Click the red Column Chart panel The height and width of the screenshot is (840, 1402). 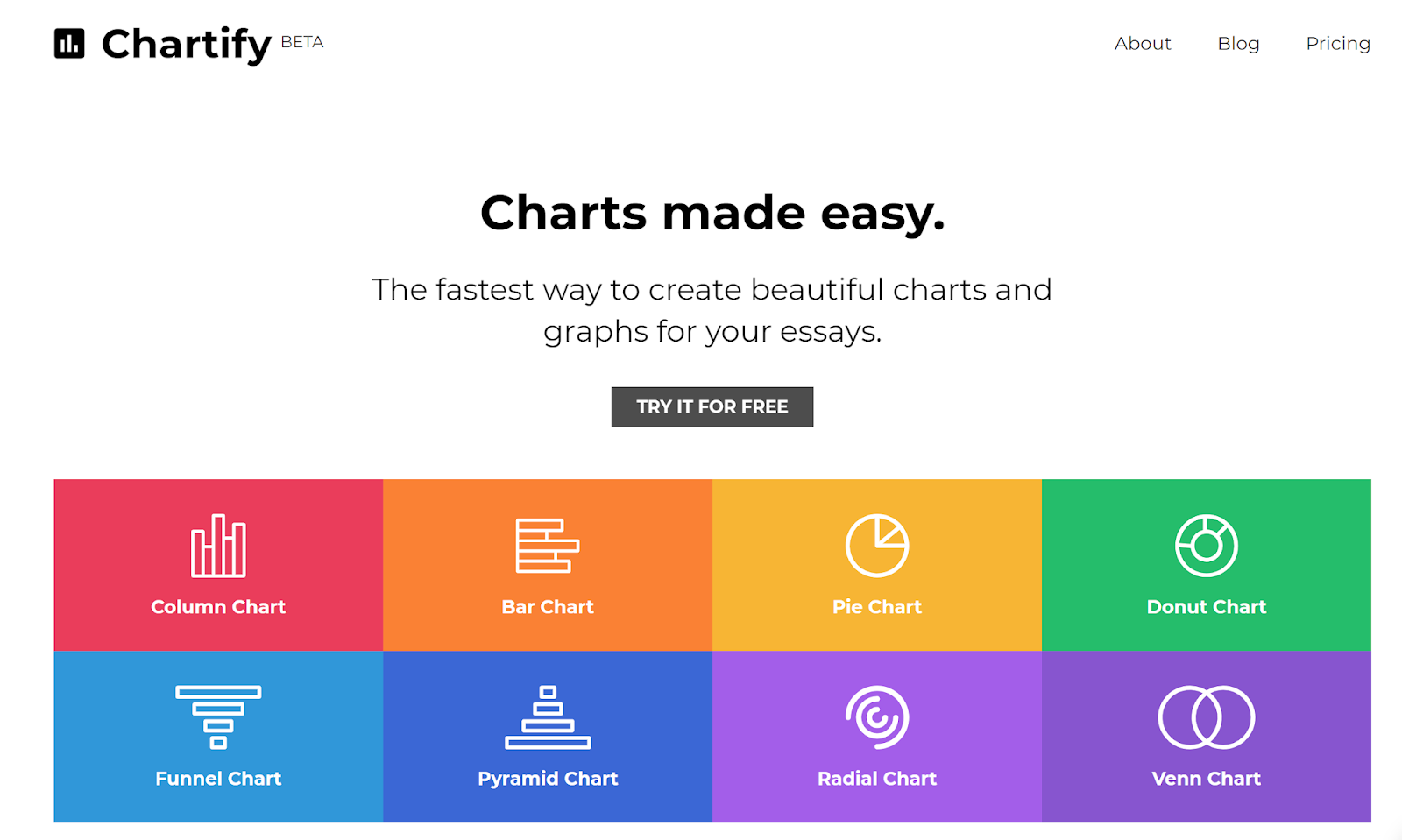[217, 564]
